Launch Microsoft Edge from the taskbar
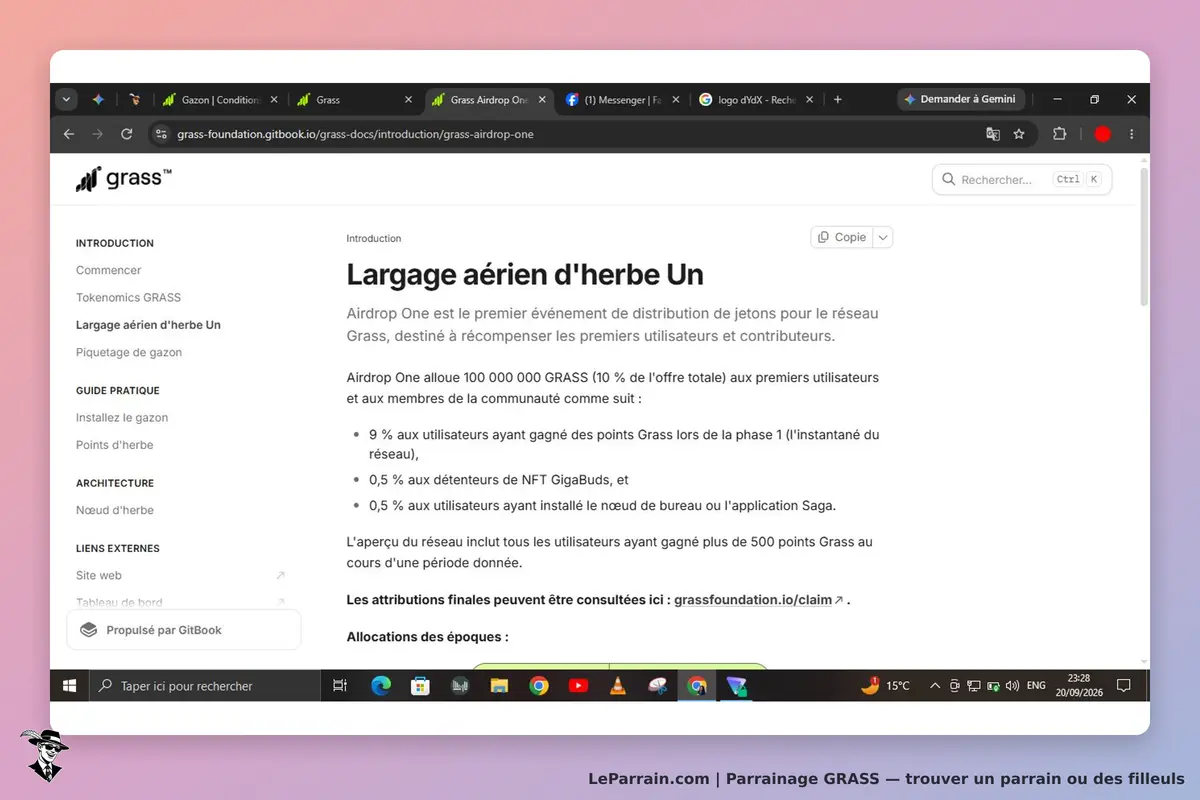This screenshot has width=1200, height=800. [x=381, y=686]
